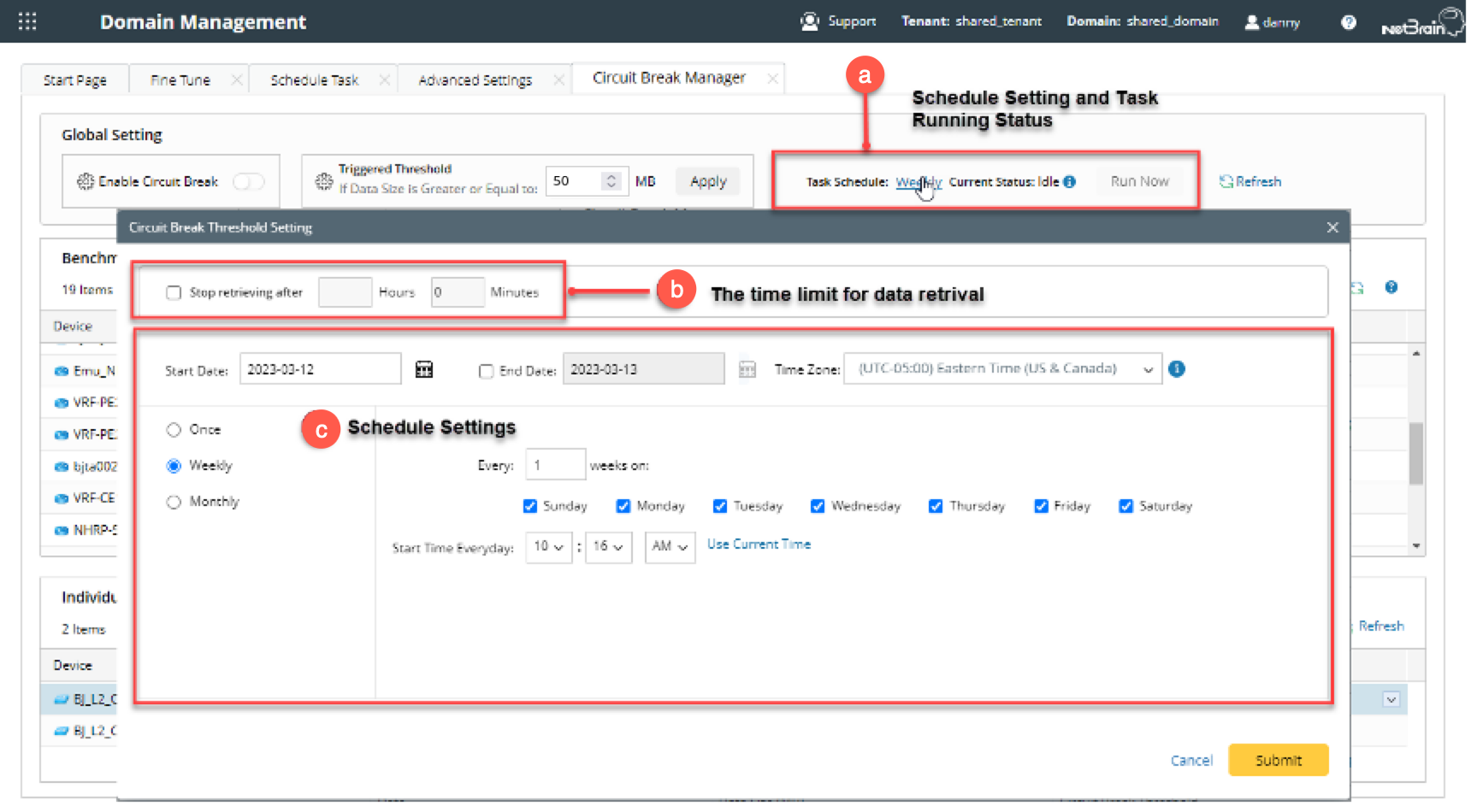This screenshot has width=1471, height=812.
Task: Click the Current Status info icon
Action: point(1070,182)
